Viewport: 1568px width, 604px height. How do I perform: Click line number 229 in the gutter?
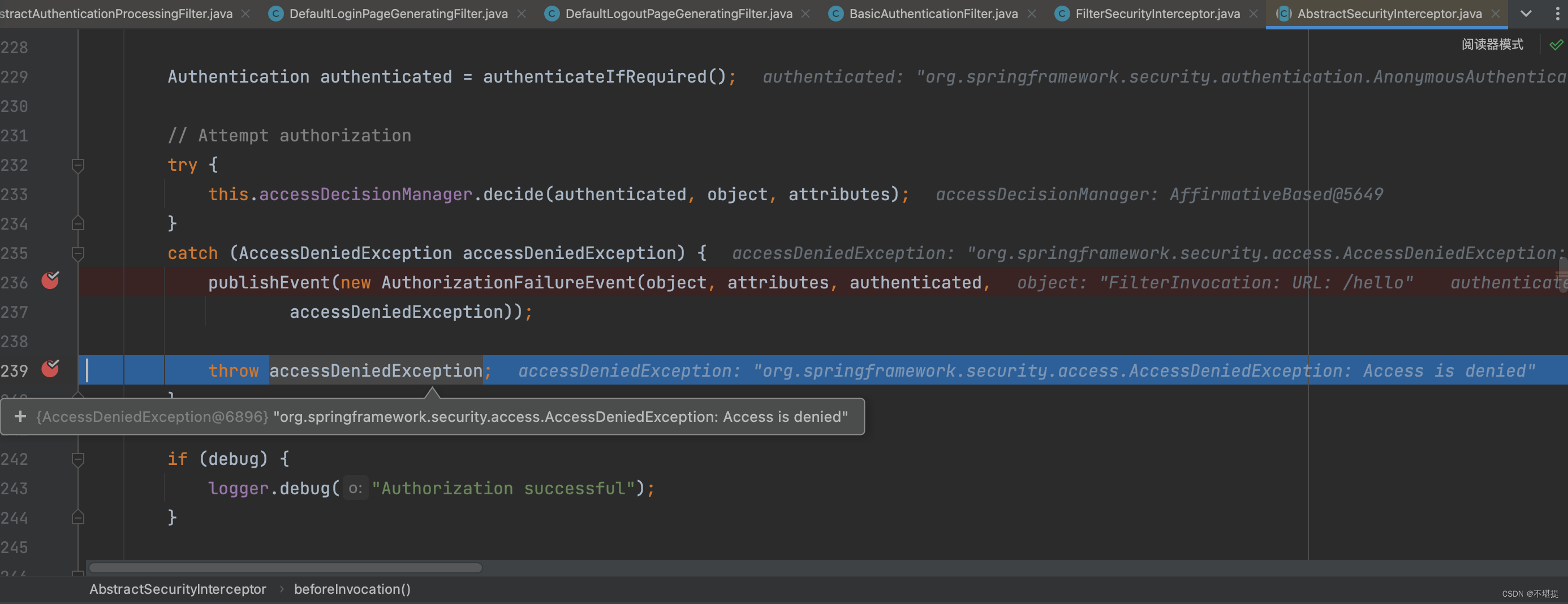(15, 77)
